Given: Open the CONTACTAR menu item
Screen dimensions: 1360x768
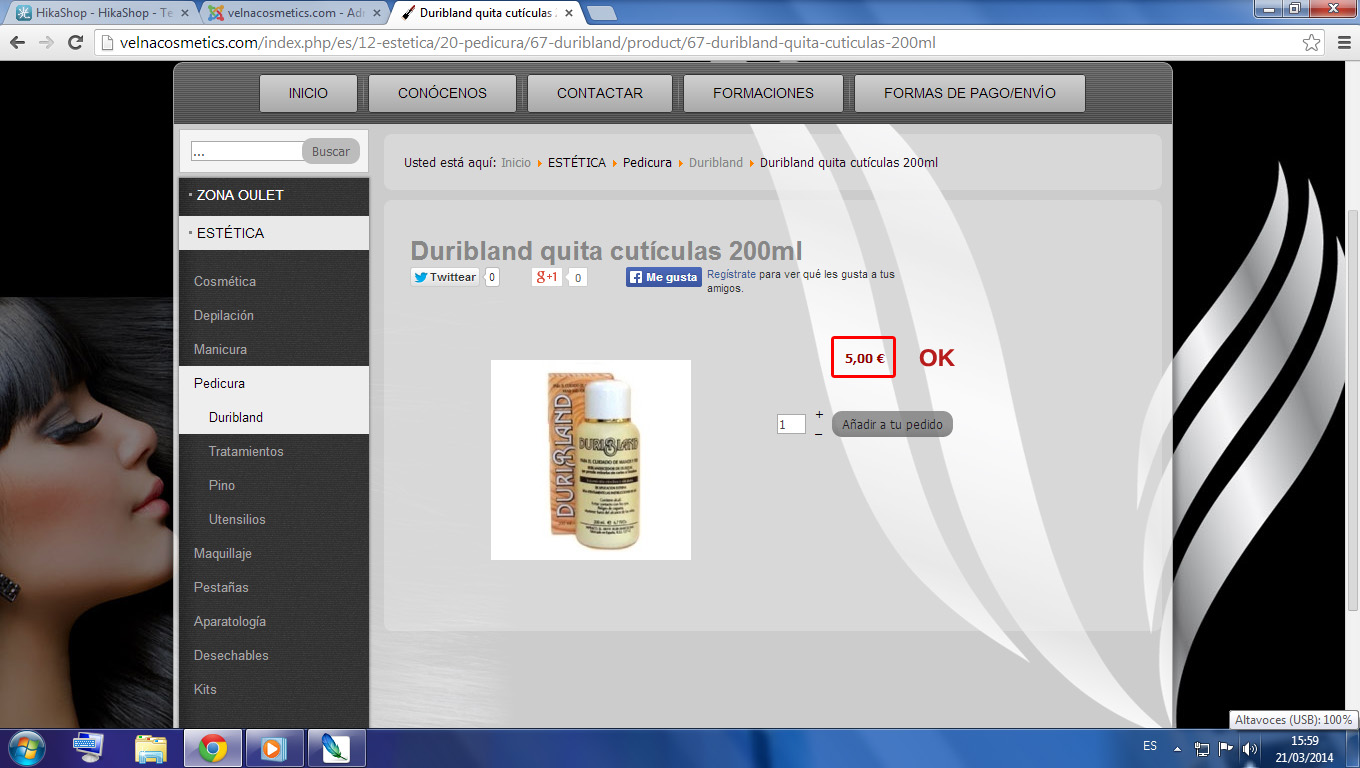Looking at the screenshot, I should [x=600, y=93].
